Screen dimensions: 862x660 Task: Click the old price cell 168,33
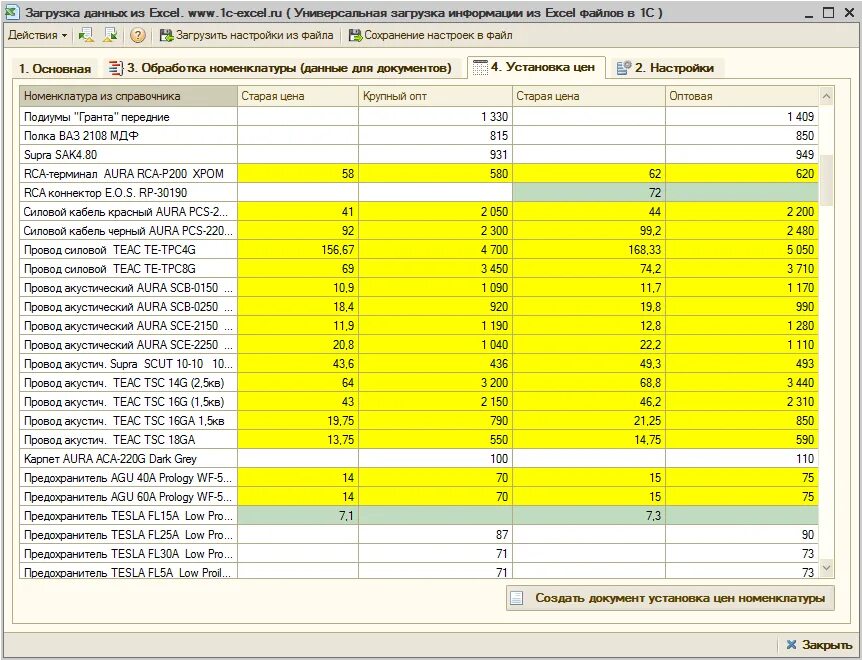tap(589, 249)
